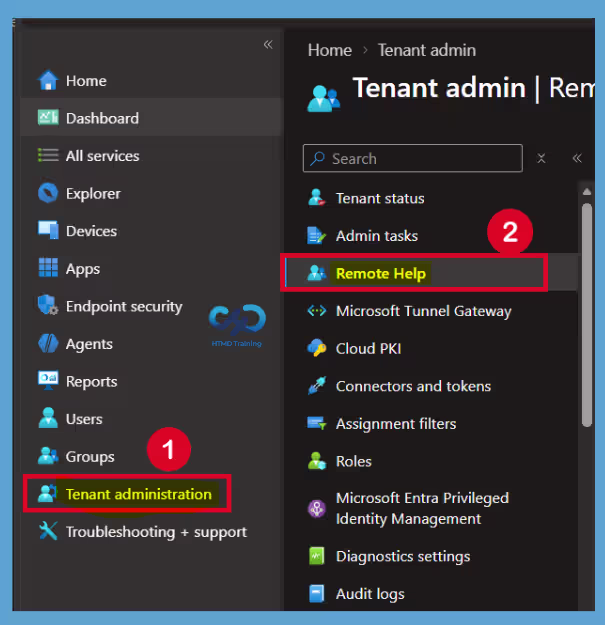The image size is (605, 625).
Task: Open Admin tasks text entry
Action: coord(377,236)
